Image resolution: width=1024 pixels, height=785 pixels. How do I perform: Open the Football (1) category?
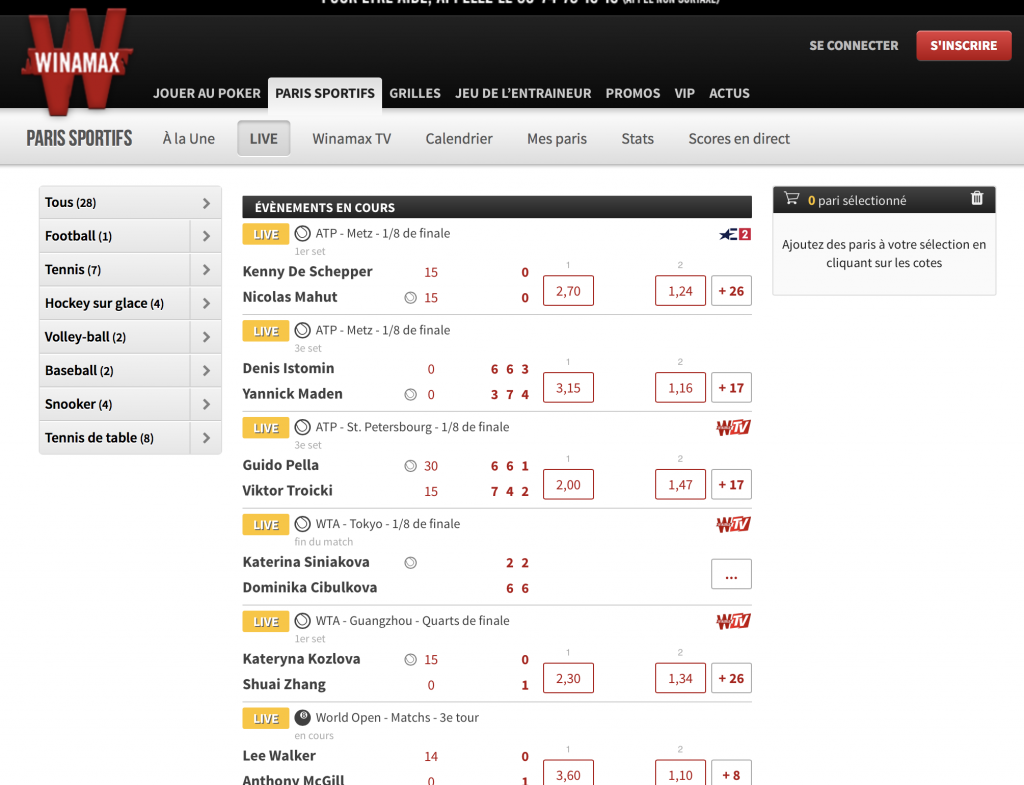(115, 236)
